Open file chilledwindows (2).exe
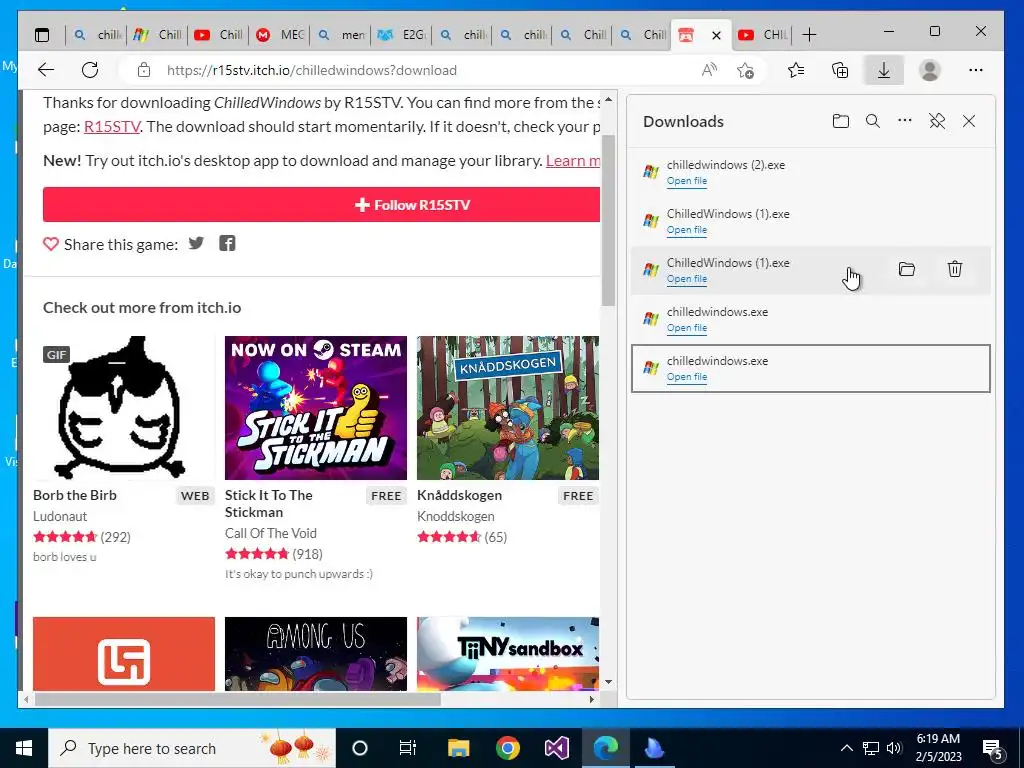 tap(686, 181)
